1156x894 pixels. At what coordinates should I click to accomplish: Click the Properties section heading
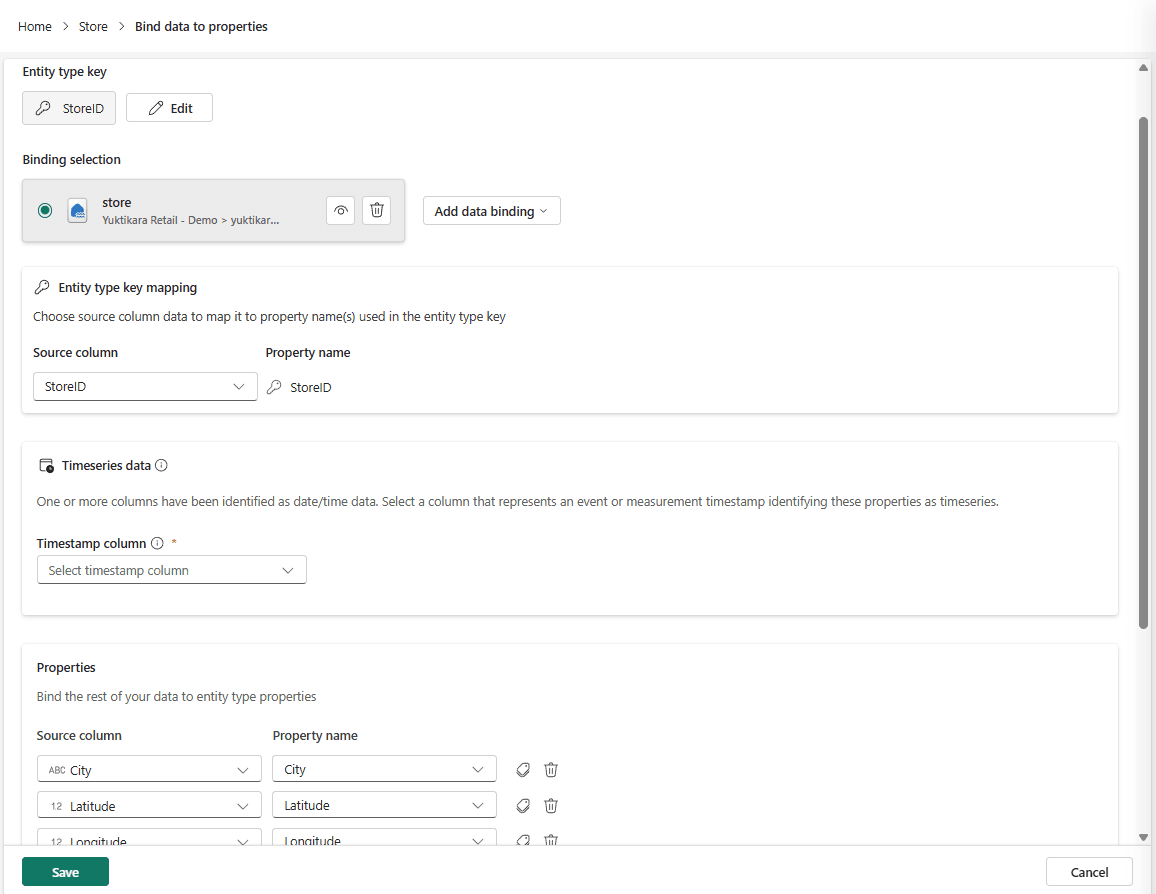click(66, 668)
